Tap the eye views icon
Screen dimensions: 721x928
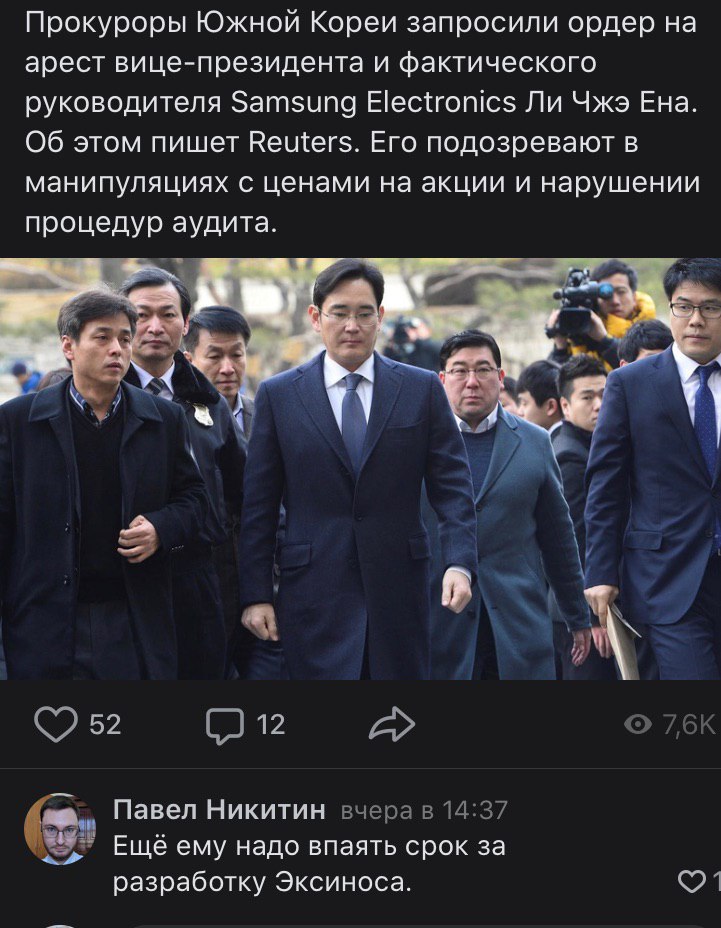(638, 724)
